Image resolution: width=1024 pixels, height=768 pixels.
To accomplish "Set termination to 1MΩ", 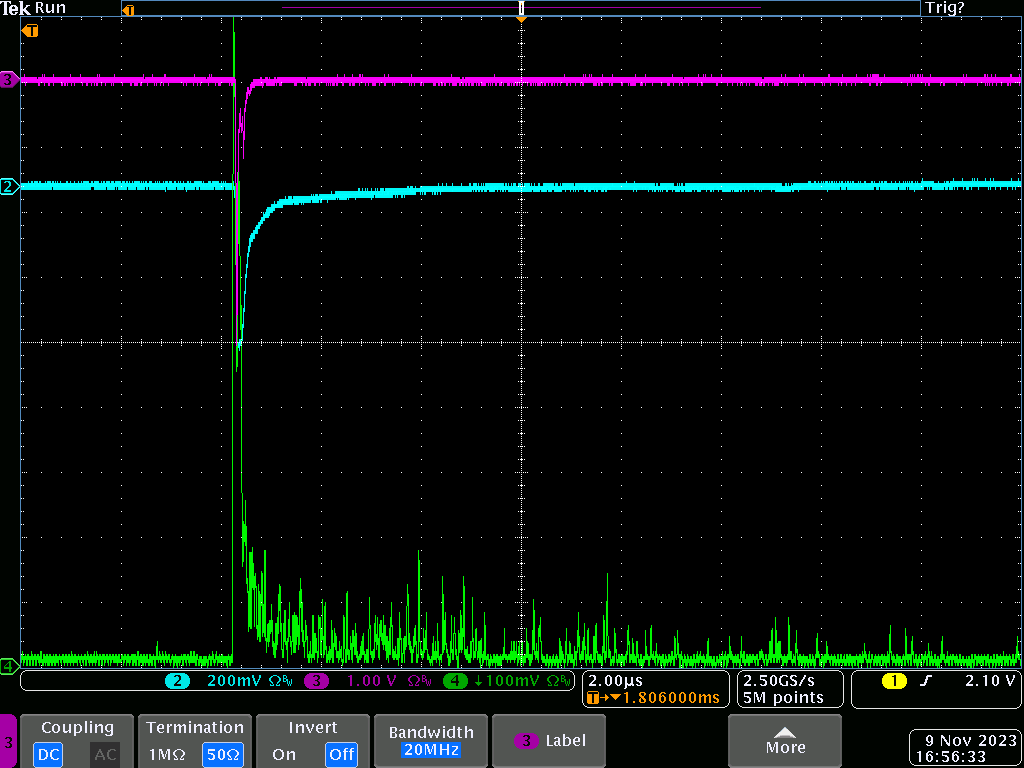I will coord(166,754).
